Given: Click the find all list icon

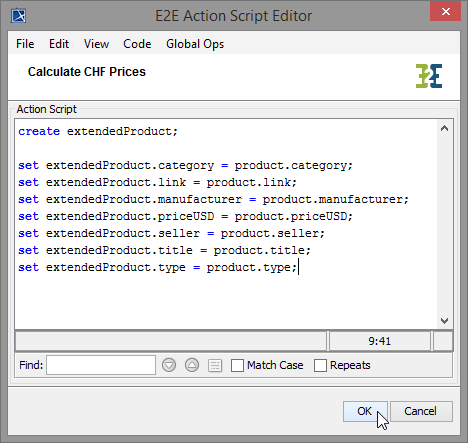Looking at the screenshot, I should click(215, 365).
